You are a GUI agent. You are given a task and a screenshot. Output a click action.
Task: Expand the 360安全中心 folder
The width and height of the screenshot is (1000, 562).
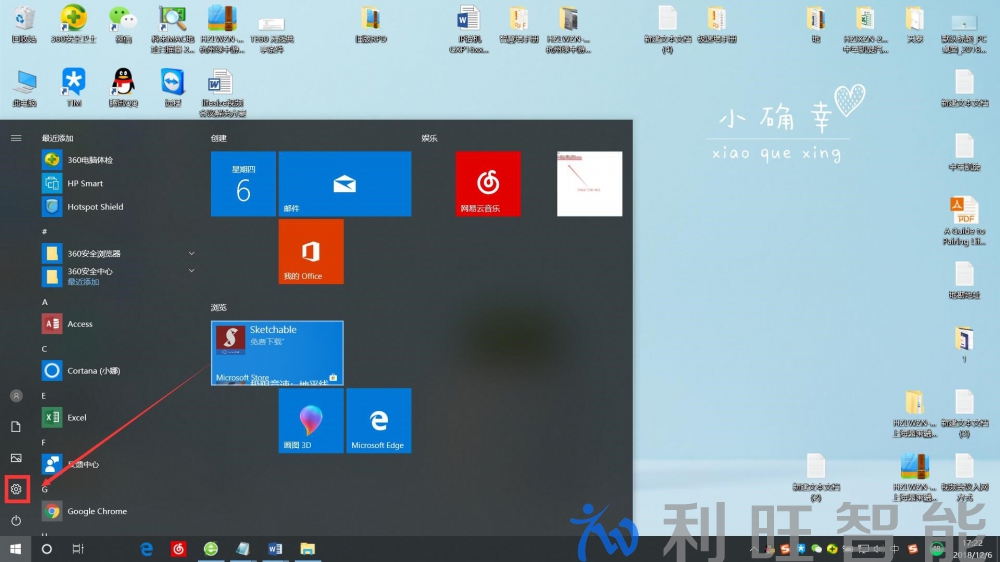click(x=191, y=272)
